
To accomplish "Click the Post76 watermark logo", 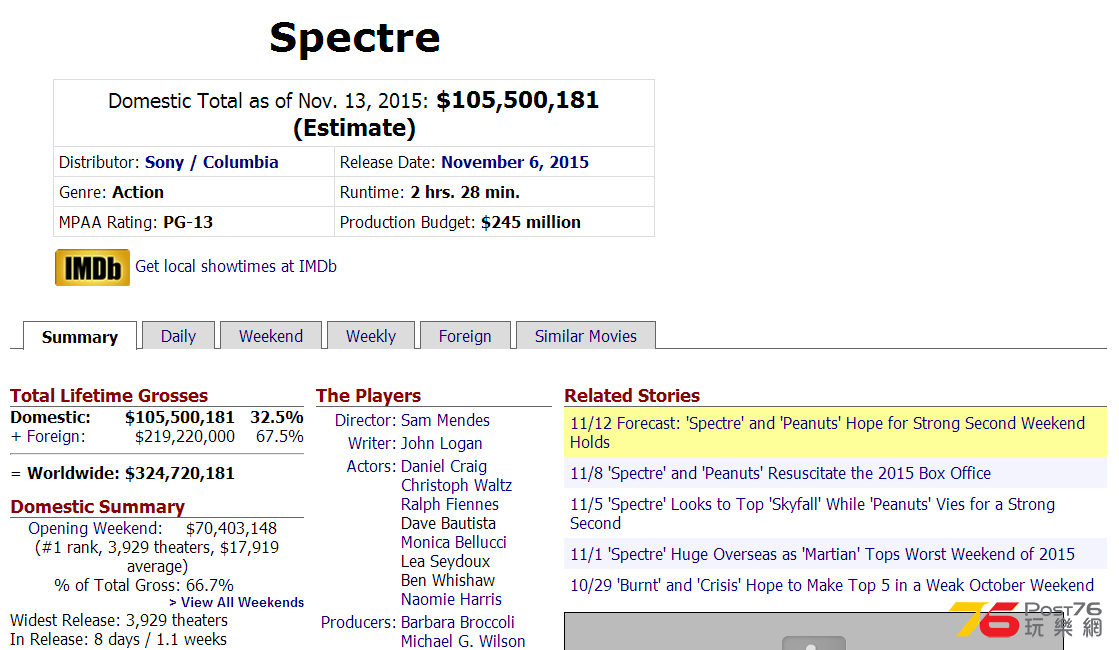I will point(1027,619).
